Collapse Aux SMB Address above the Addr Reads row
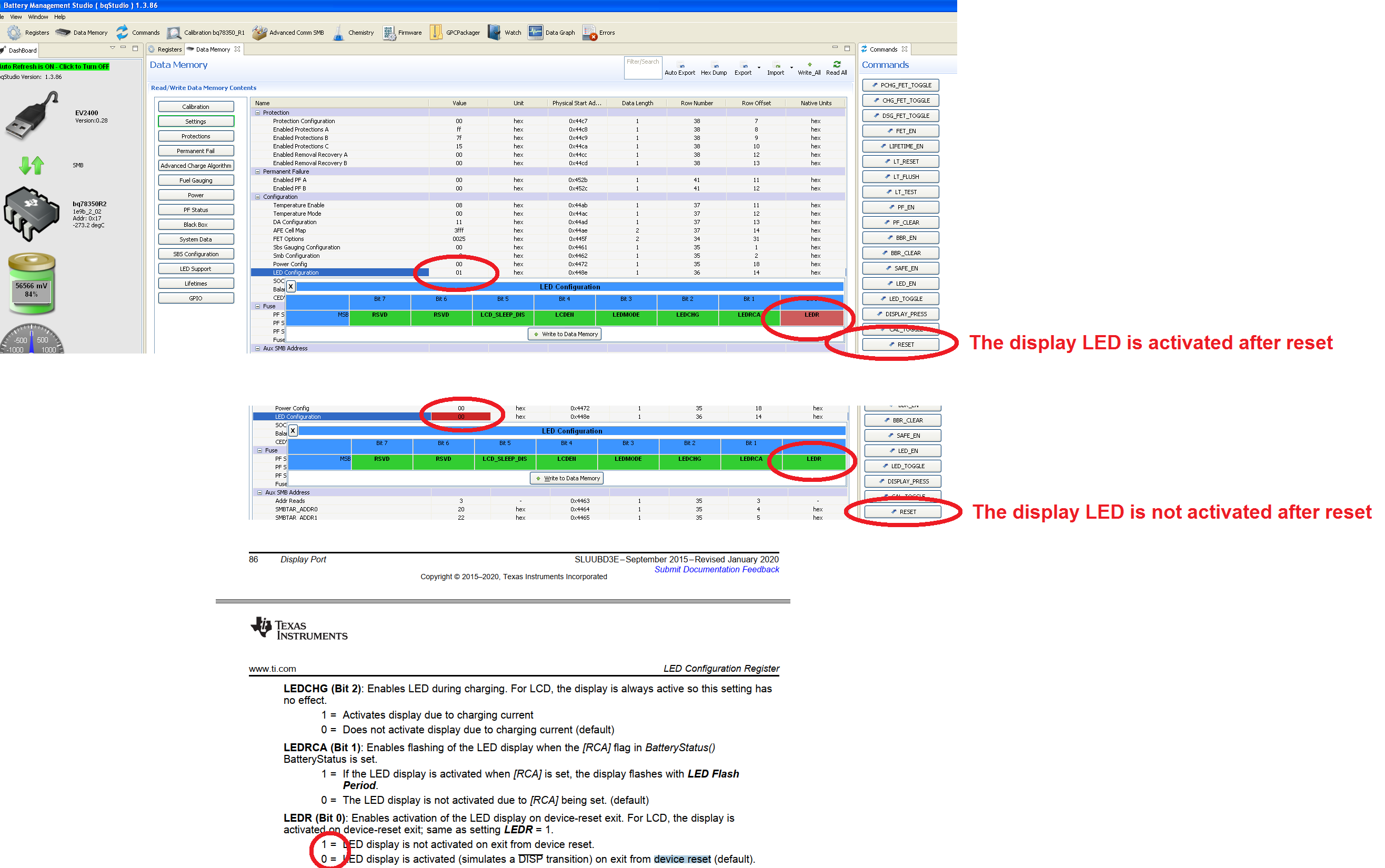The image size is (1385, 868). click(259, 492)
